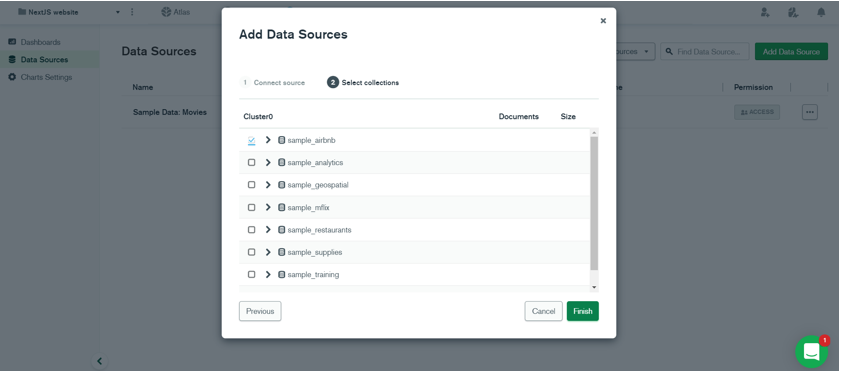Click the sample_airbnb database icon
This screenshot has width=841, height=373.
[282, 140]
